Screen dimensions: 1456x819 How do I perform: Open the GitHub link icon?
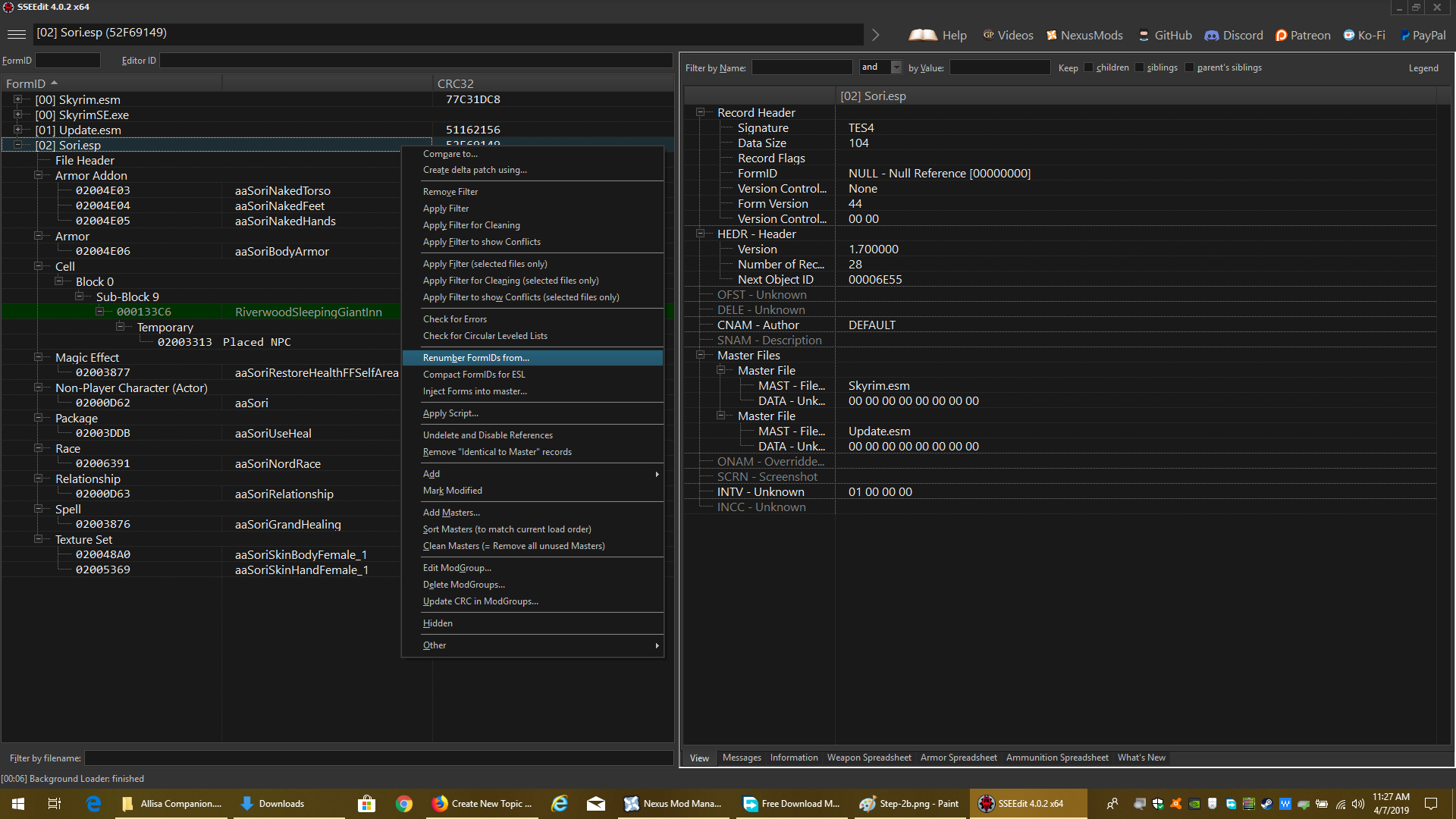click(x=1144, y=35)
